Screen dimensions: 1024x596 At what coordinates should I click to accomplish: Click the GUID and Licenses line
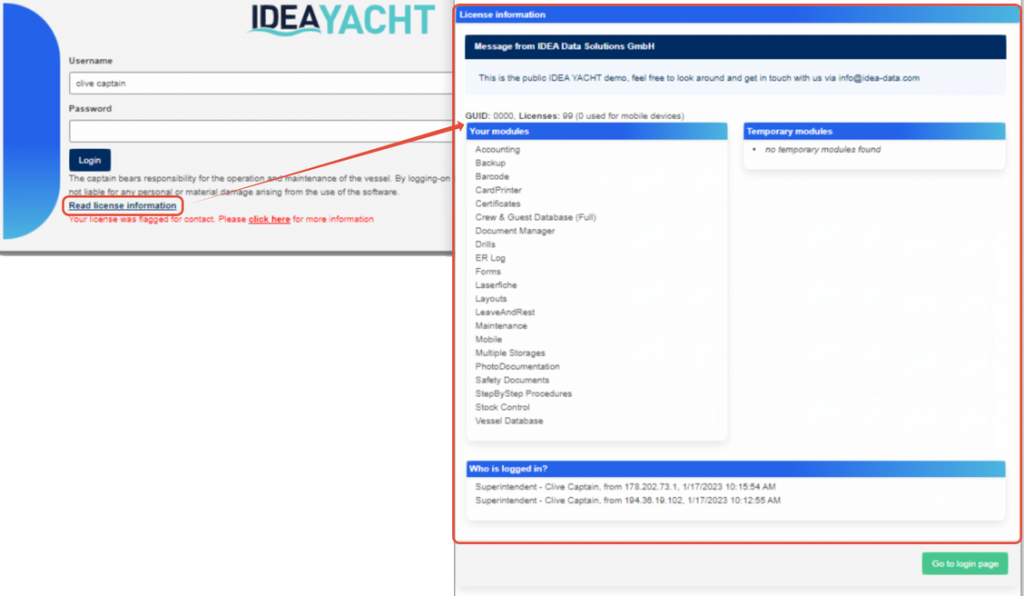pos(575,116)
